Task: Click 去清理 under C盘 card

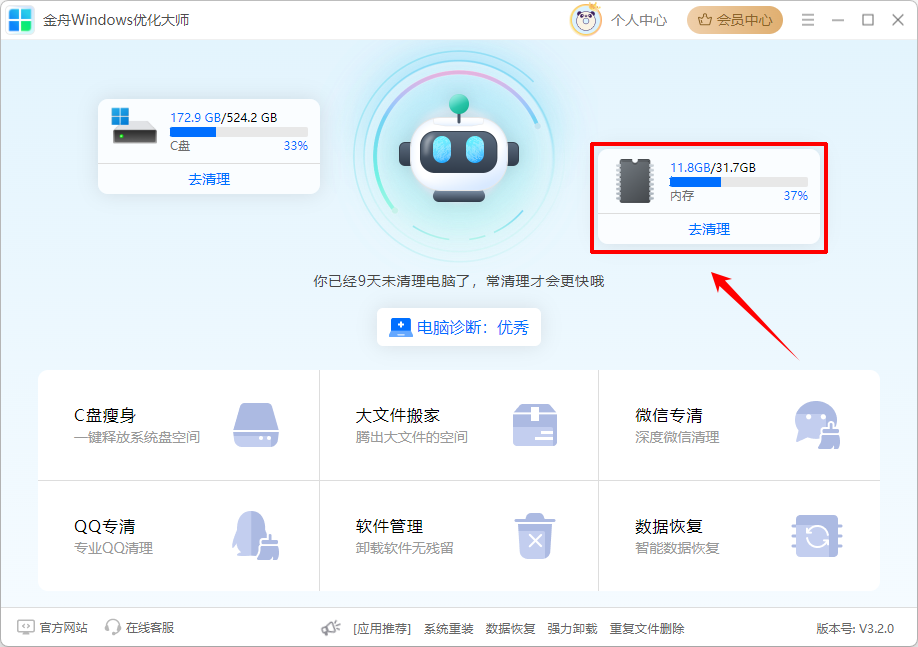Action: [209, 179]
